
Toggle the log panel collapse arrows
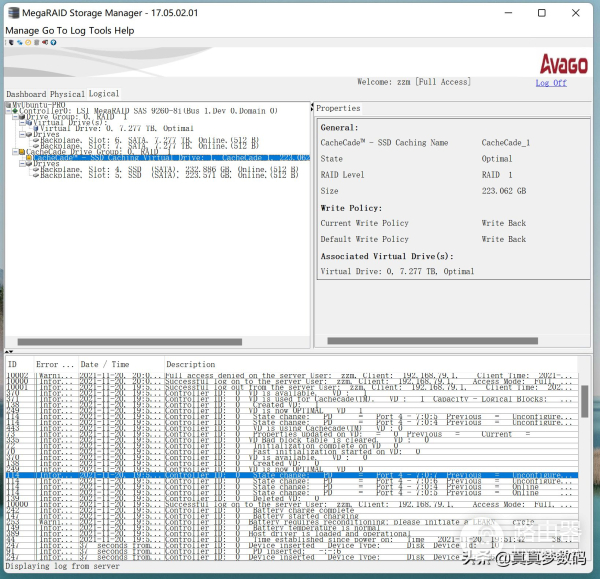pyautogui.click(x=9, y=351)
